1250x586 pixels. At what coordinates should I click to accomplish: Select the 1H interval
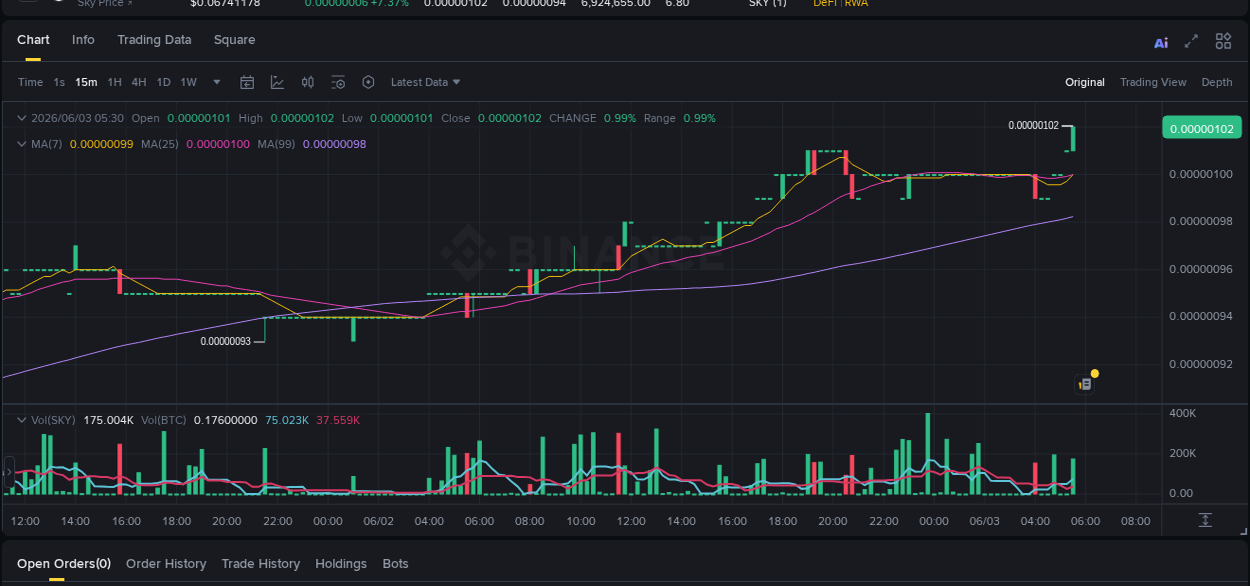115,82
